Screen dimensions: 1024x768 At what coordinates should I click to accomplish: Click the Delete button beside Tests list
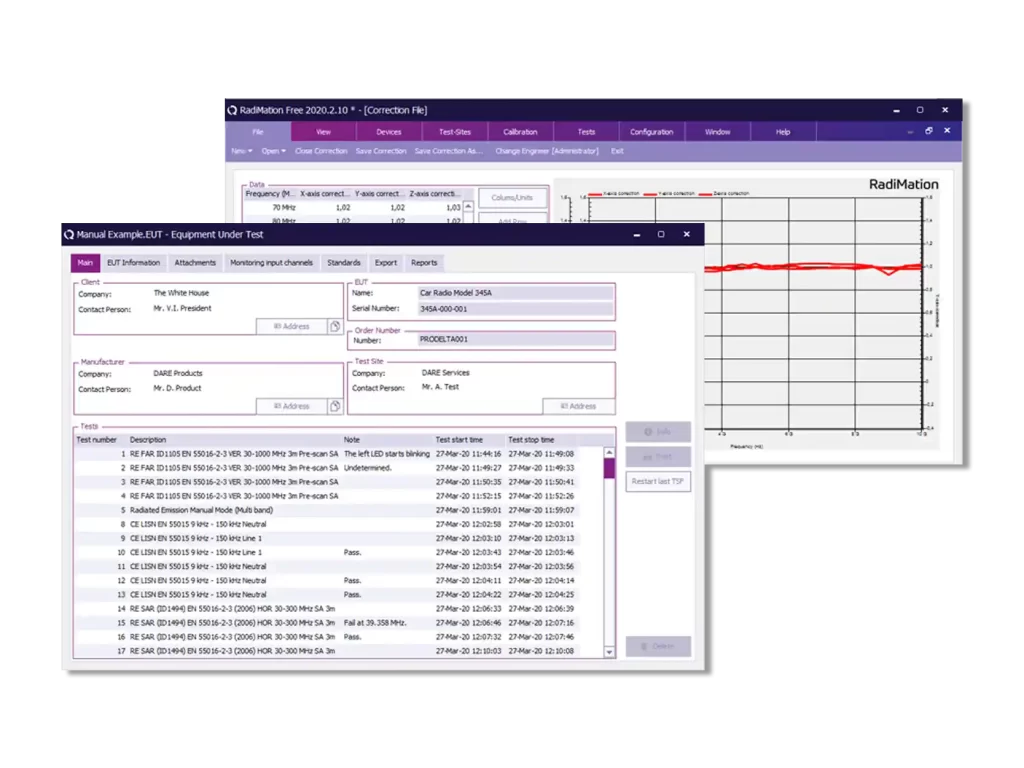tap(658, 647)
